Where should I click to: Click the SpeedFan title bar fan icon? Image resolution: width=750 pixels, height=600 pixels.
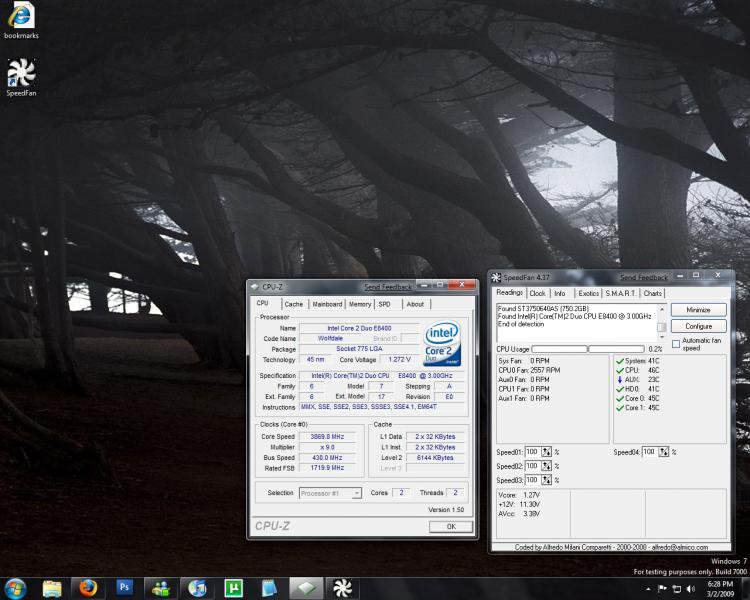click(x=496, y=278)
